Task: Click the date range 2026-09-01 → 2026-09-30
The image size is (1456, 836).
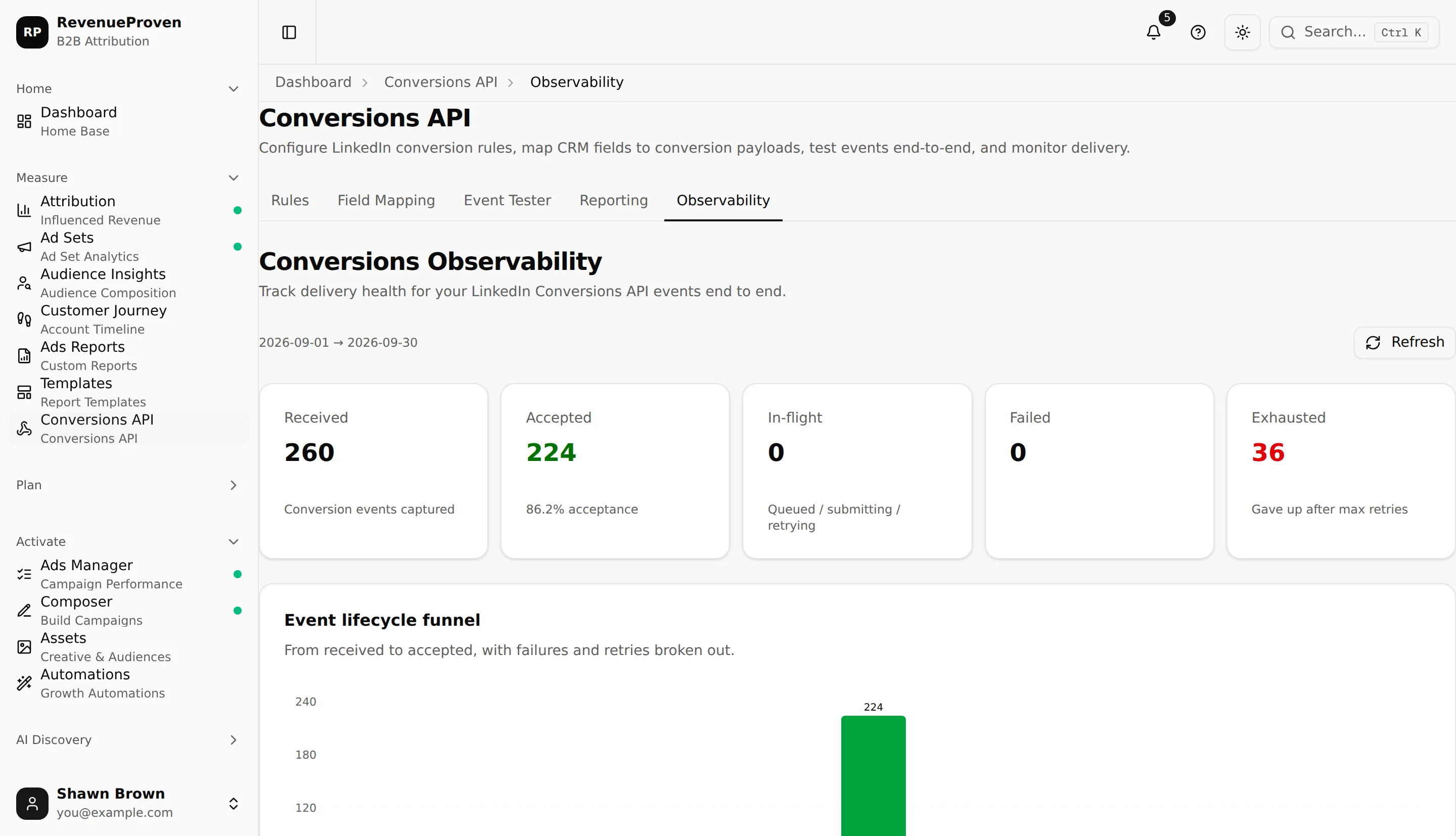Action: click(338, 343)
